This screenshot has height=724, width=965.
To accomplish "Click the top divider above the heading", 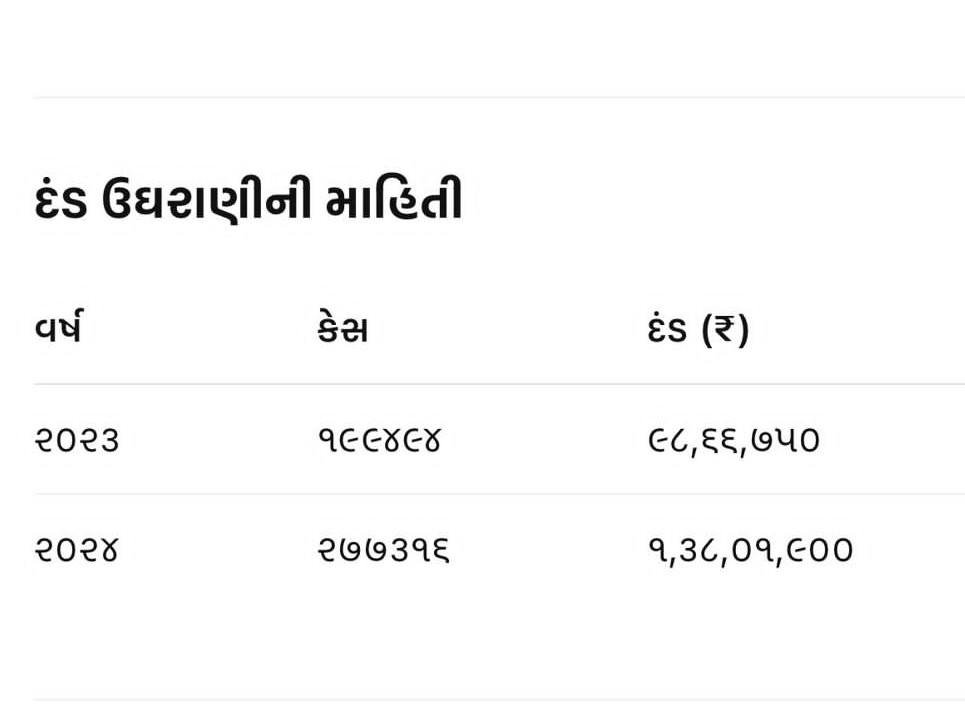I will pyautogui.click(x=499, y=97).
